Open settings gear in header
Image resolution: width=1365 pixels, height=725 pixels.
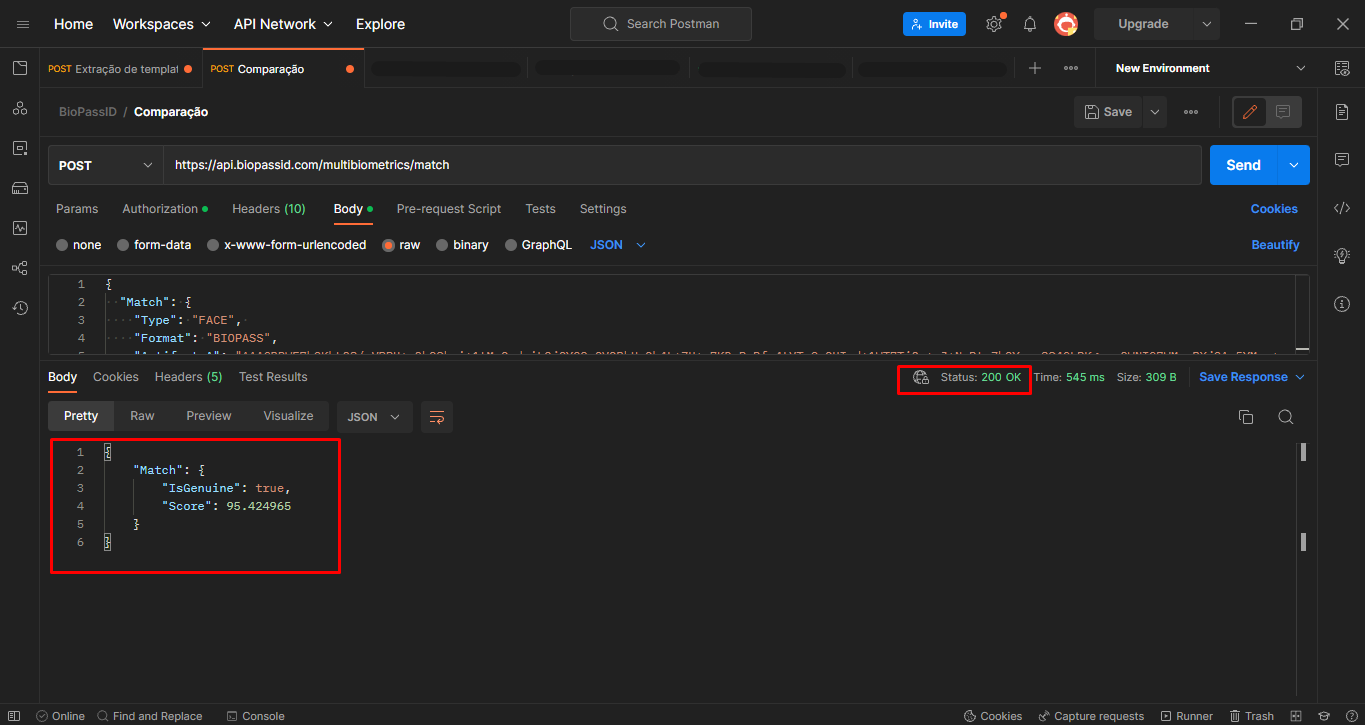pos(994,24)
